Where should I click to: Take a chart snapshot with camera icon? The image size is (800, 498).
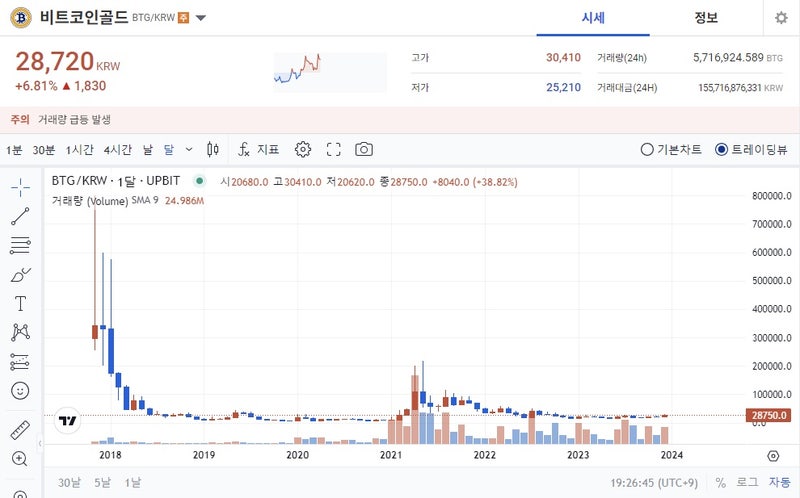(x=364, y=150)
